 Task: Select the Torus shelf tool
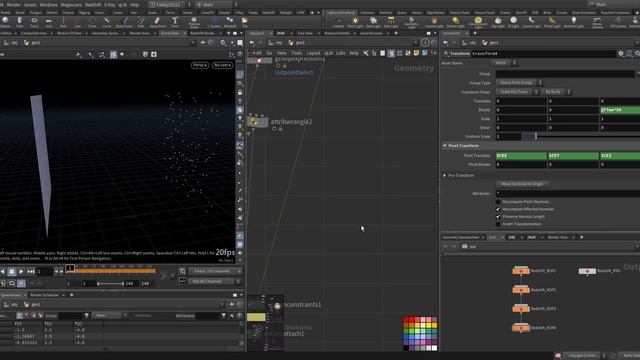[x=34, y=22]
